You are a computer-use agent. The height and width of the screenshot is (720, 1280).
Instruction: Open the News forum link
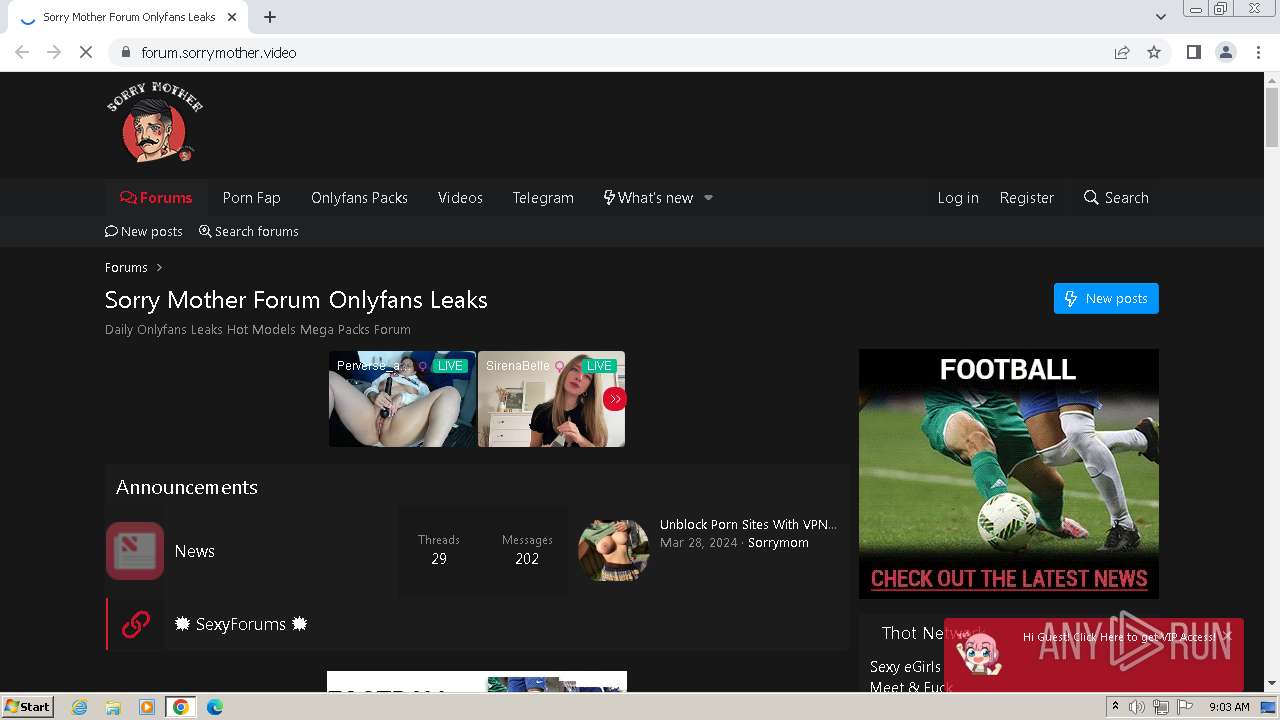tap(194, 551)
